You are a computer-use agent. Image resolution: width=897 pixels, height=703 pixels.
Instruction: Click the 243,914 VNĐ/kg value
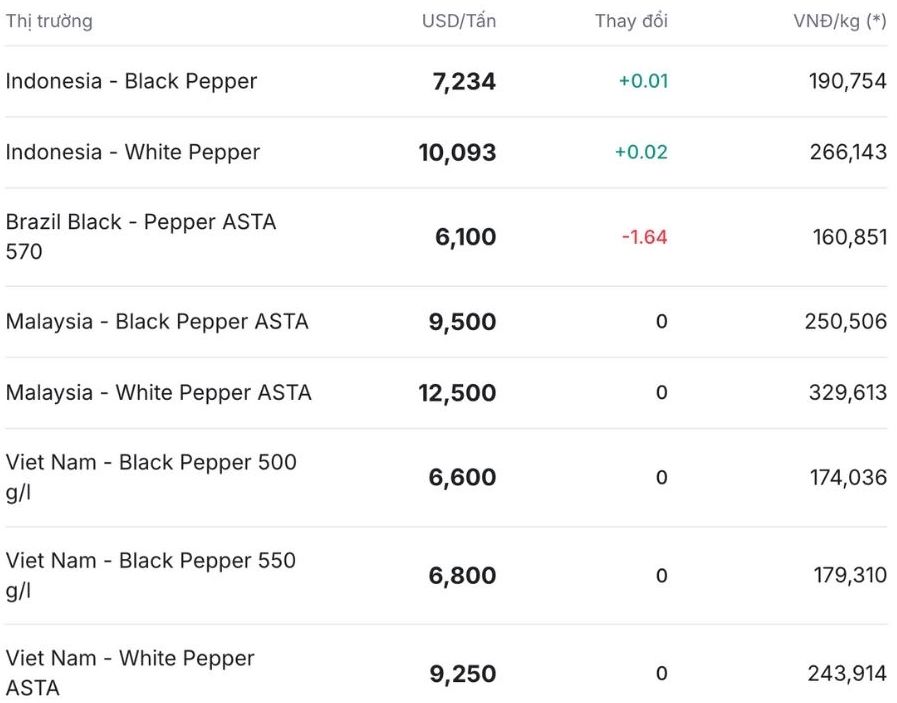point(847,674)
